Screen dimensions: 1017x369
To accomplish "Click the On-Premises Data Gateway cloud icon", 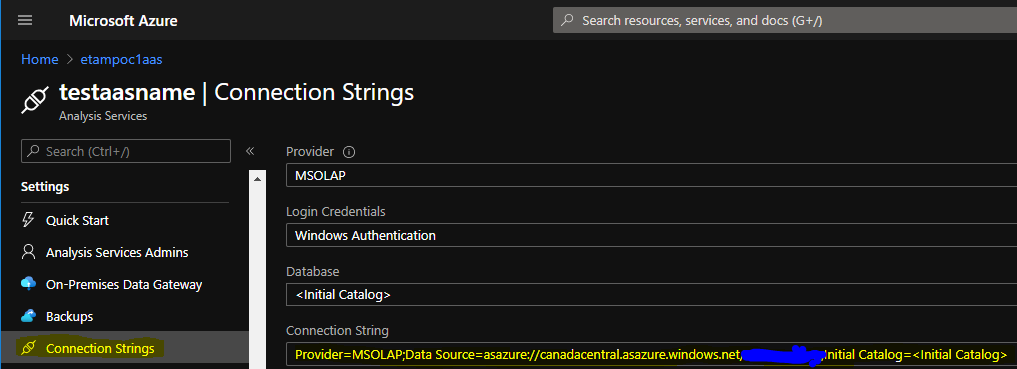I will point(28,284).
